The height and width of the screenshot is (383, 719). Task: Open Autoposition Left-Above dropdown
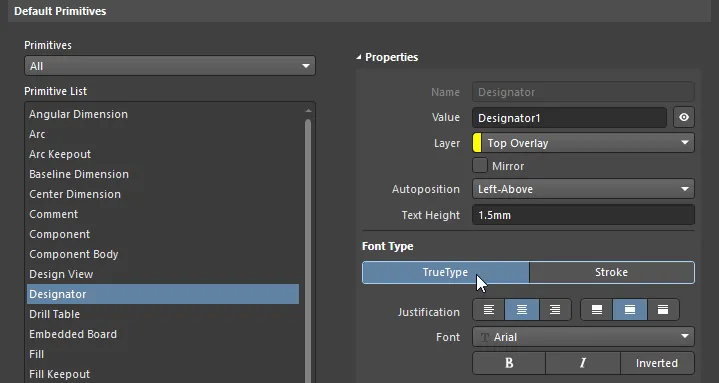[x=583, y=189]
